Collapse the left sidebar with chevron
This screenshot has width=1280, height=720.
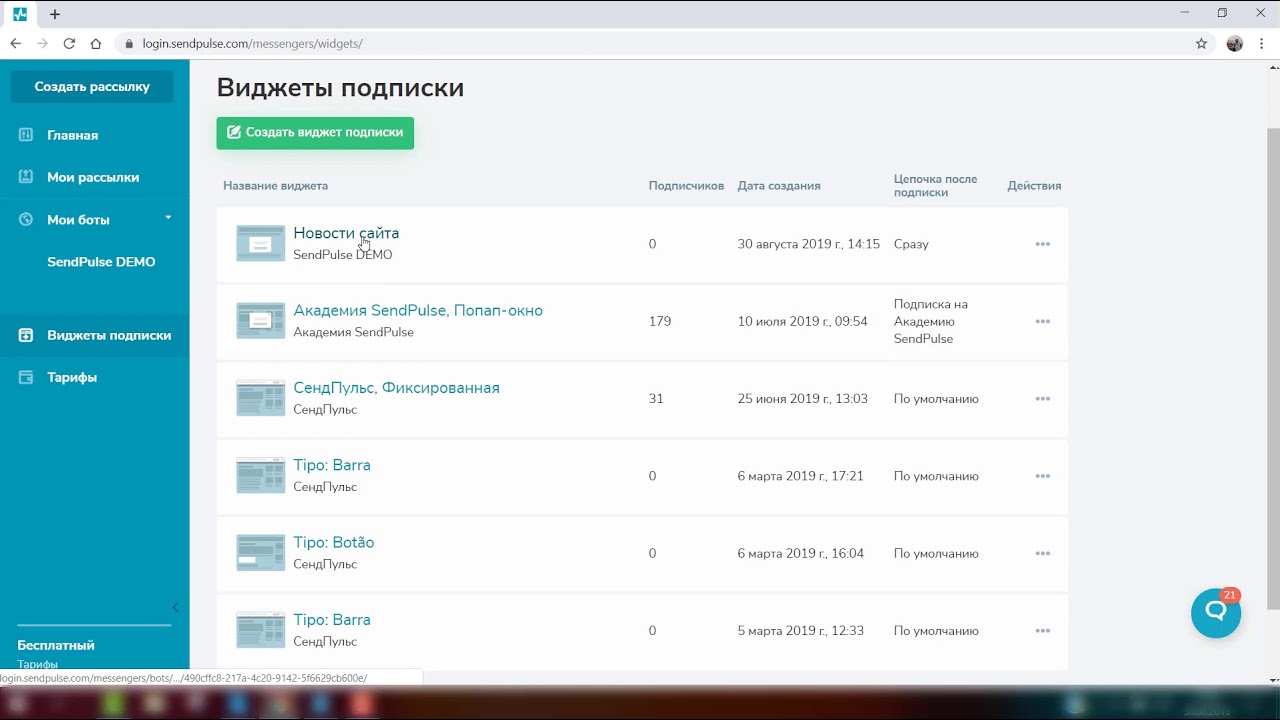176,607
